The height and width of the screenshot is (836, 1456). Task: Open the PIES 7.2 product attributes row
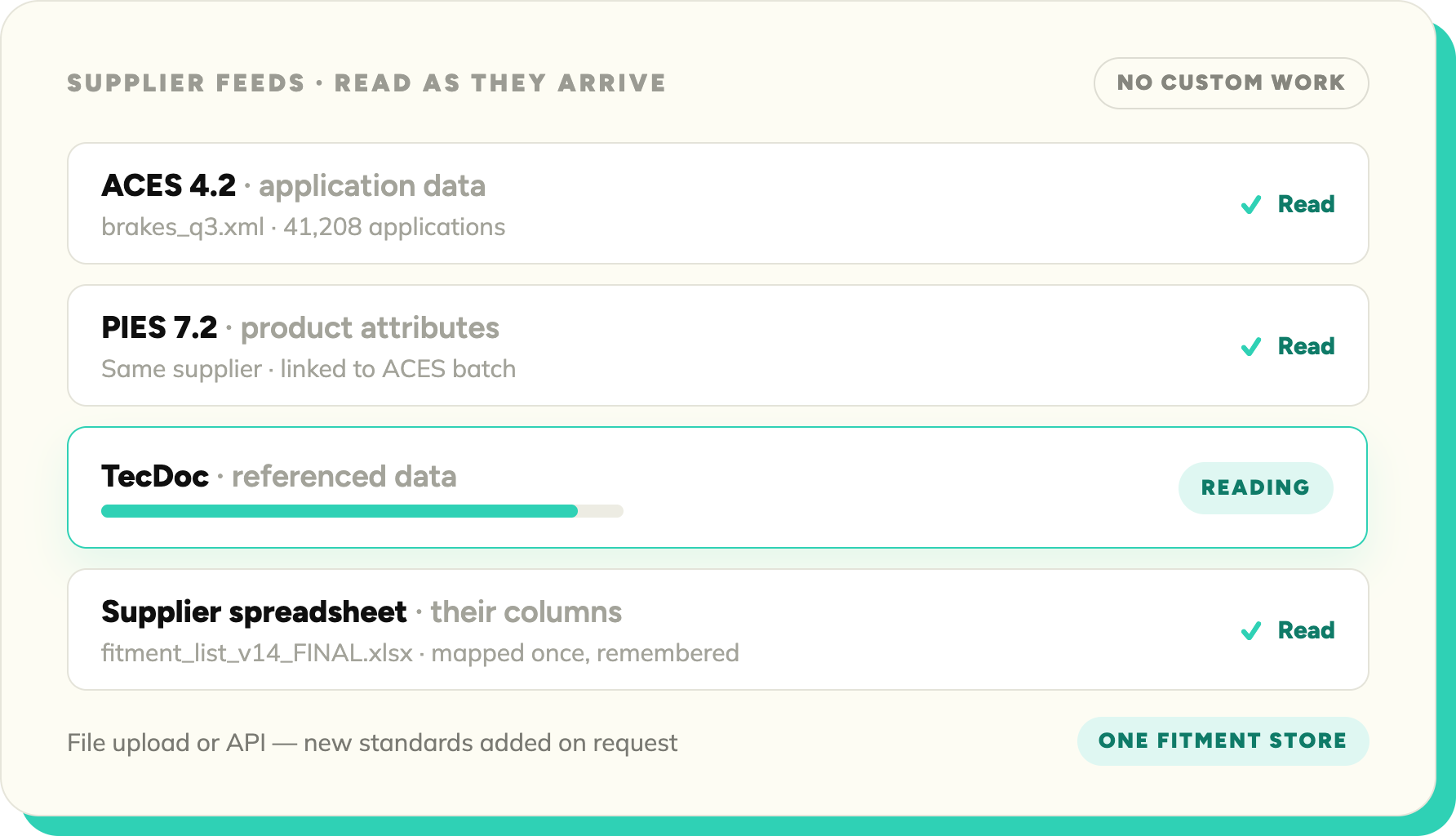[x=717, y=345]
